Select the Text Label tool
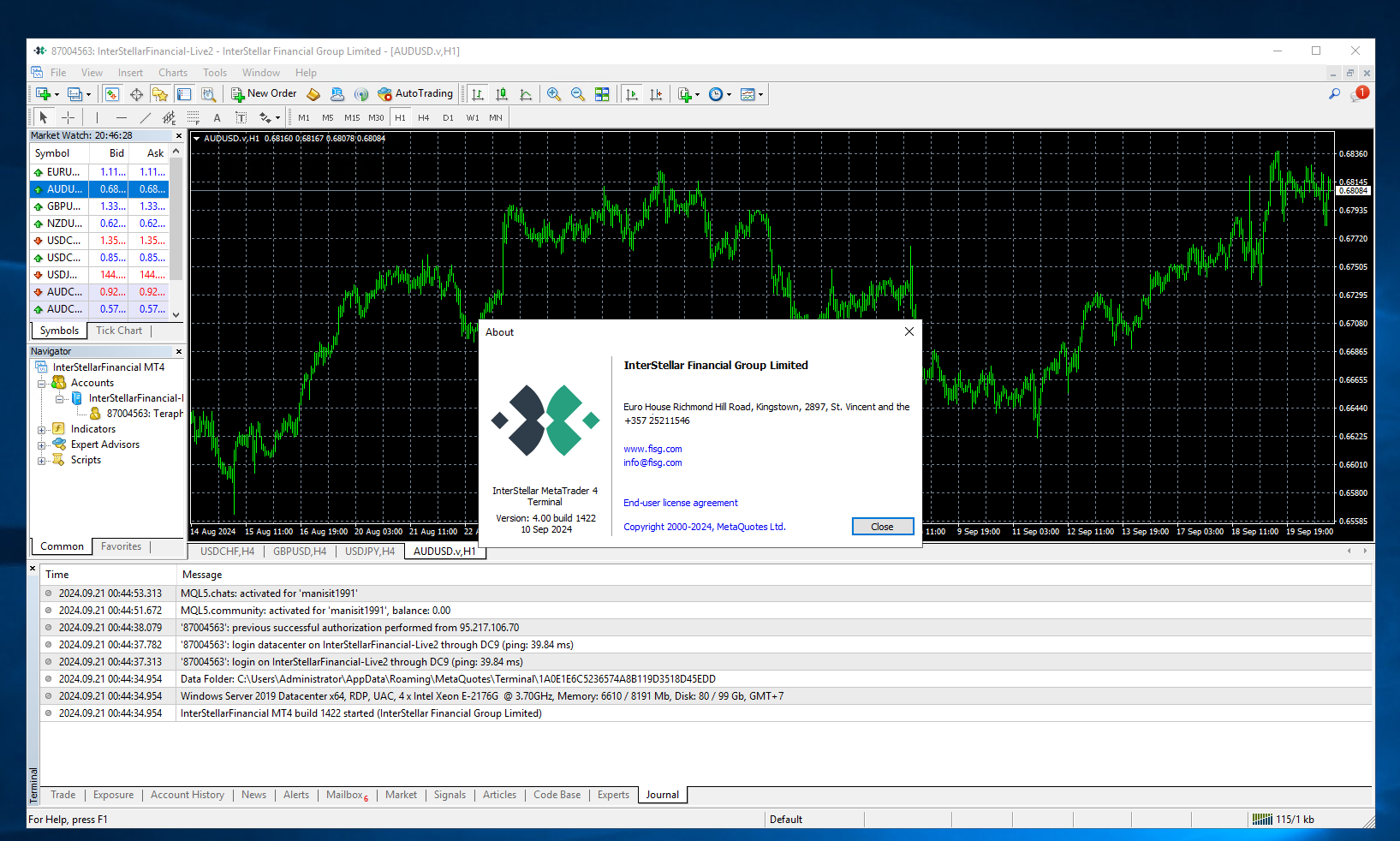Image resolution: width=1400 pixels, height=841 pixels. coord(241,117)
